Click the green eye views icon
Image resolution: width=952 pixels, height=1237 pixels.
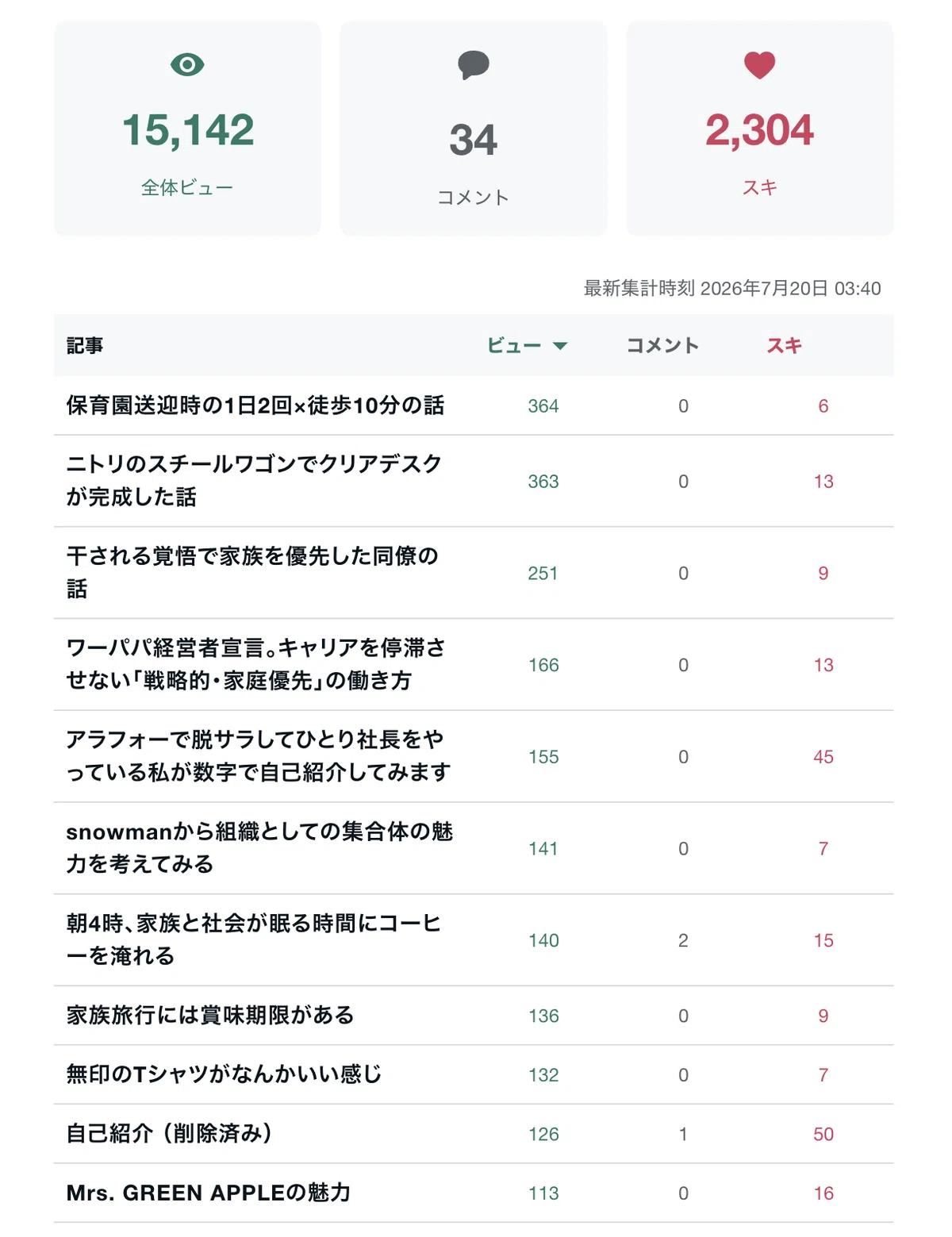click(187, 64)
